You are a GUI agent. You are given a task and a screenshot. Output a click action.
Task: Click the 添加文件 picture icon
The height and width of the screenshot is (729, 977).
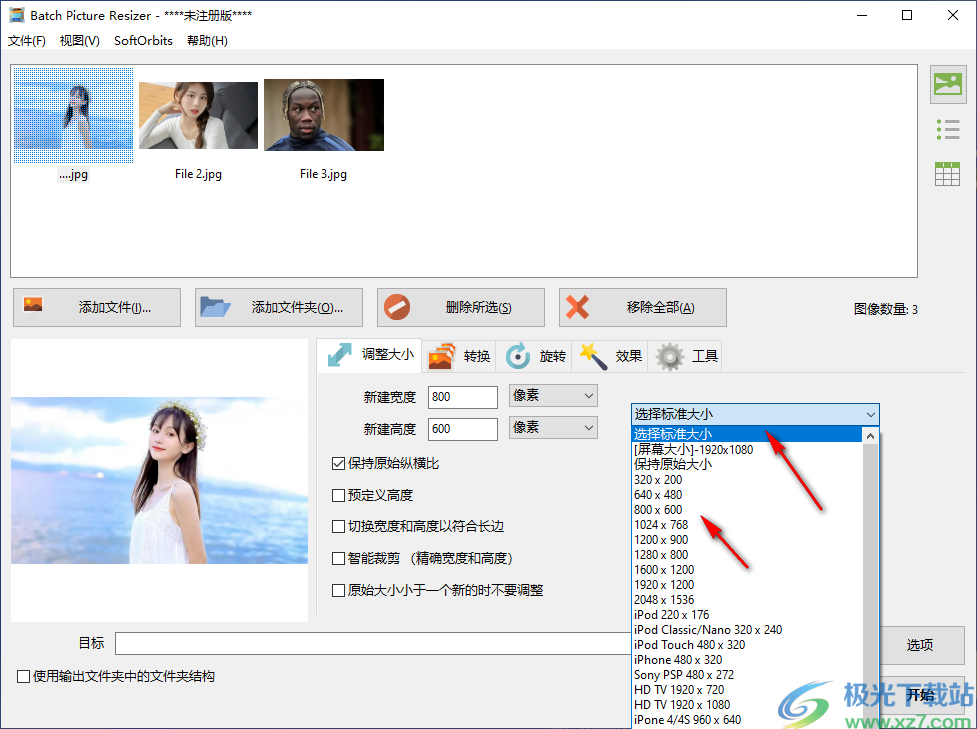coord(32,307)
